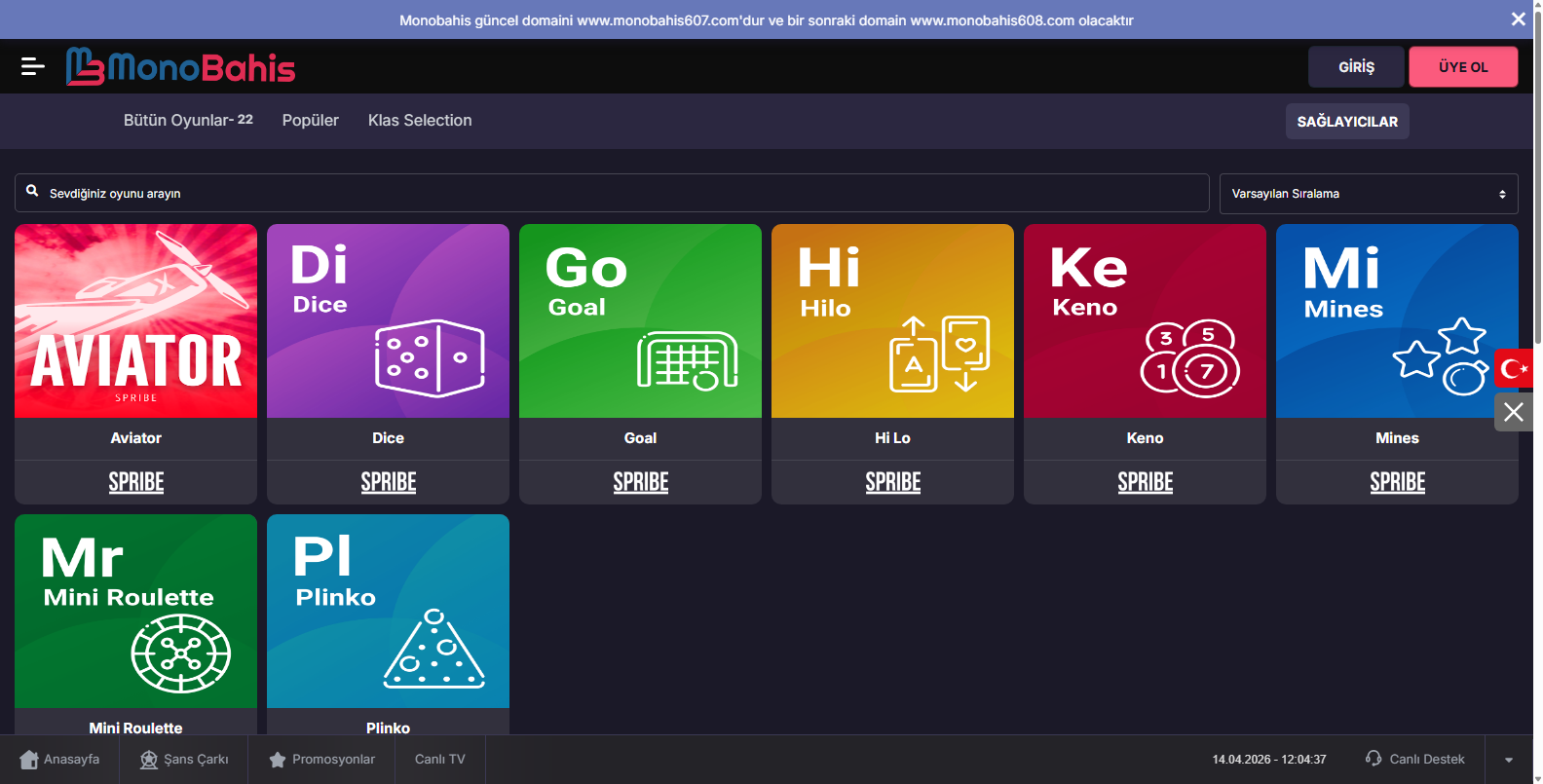
Task: Launch the Hilo game thumbnail
Action: click(892, 320)
